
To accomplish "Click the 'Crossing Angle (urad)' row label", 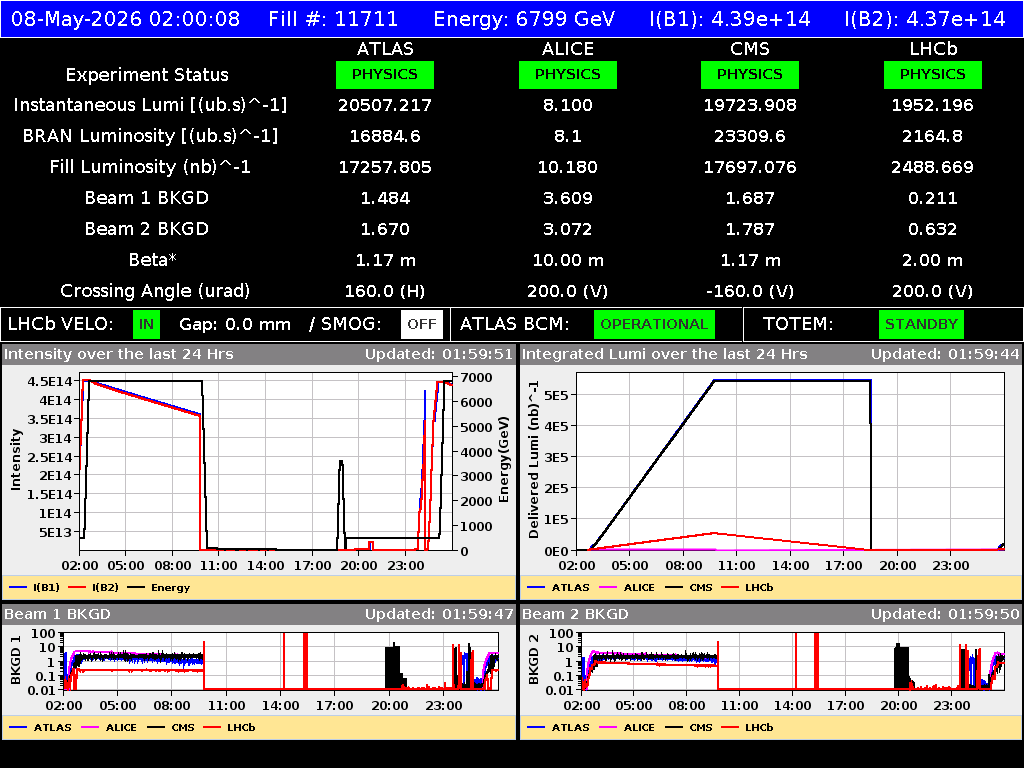I will [155, 291].
